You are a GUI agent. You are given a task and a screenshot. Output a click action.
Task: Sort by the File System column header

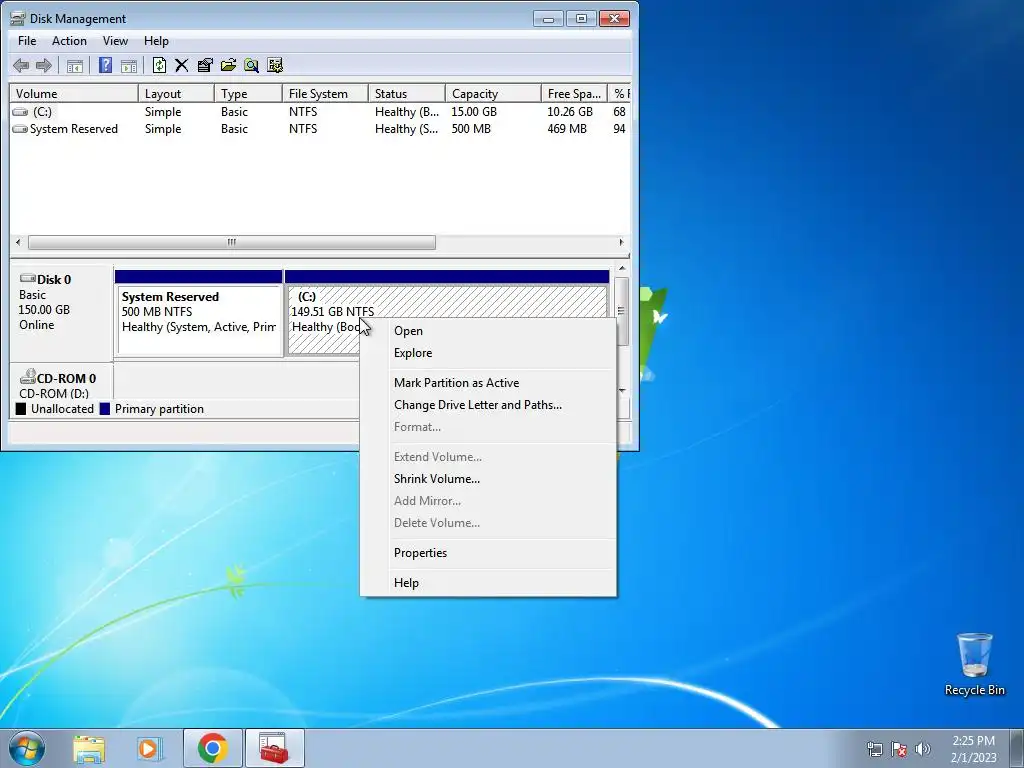click(x=325, y=93)
